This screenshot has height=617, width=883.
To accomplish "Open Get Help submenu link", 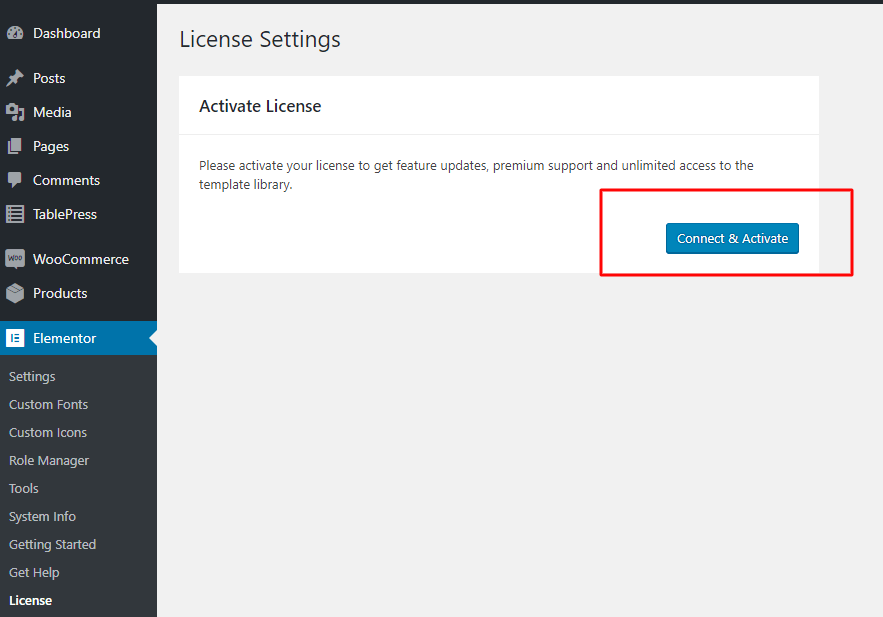I will pos(34,573).
